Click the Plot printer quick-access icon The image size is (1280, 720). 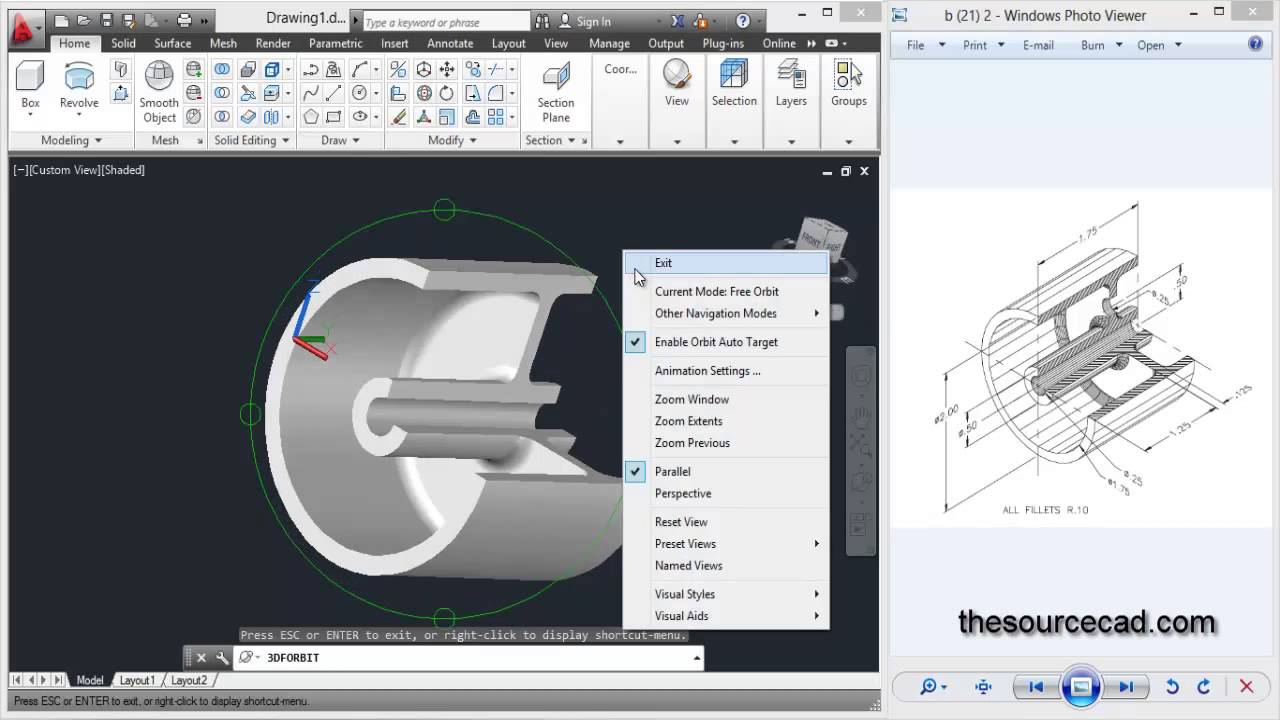point(184,20)
